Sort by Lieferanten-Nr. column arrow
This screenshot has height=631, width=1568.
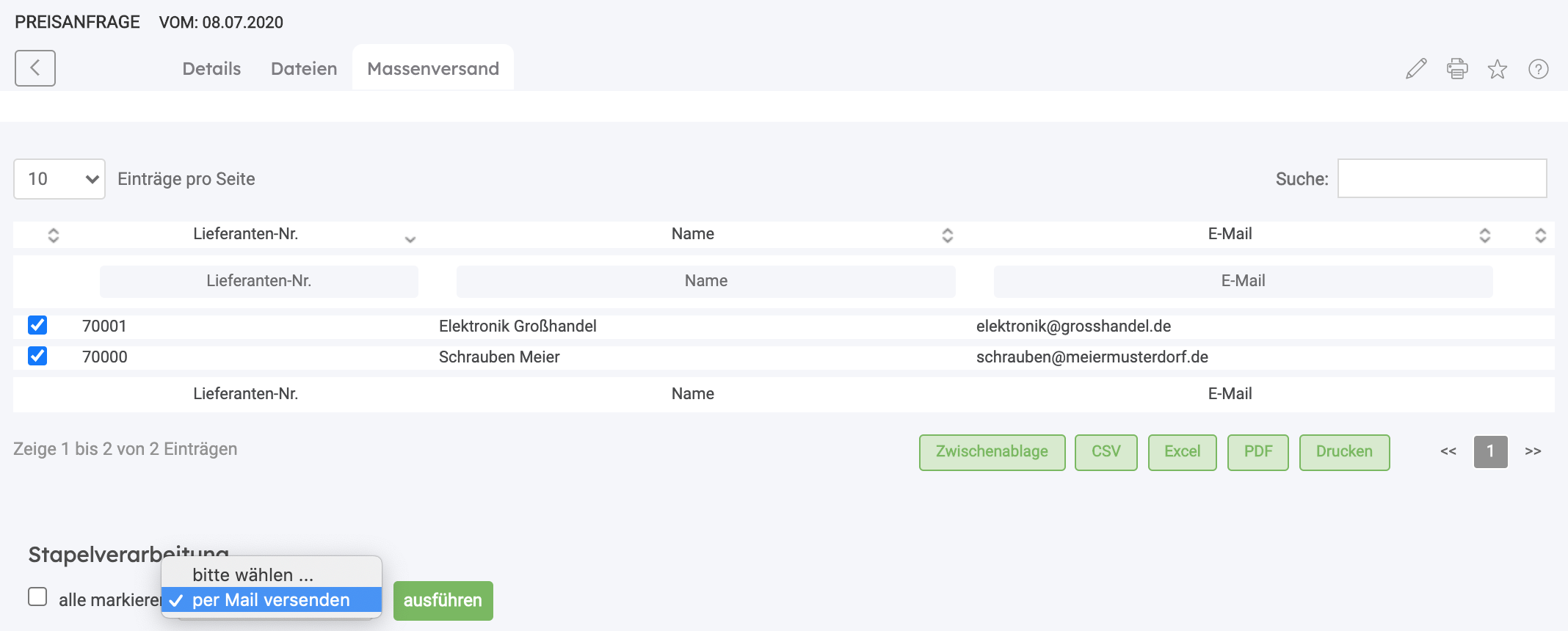click(x=410, y=238)
